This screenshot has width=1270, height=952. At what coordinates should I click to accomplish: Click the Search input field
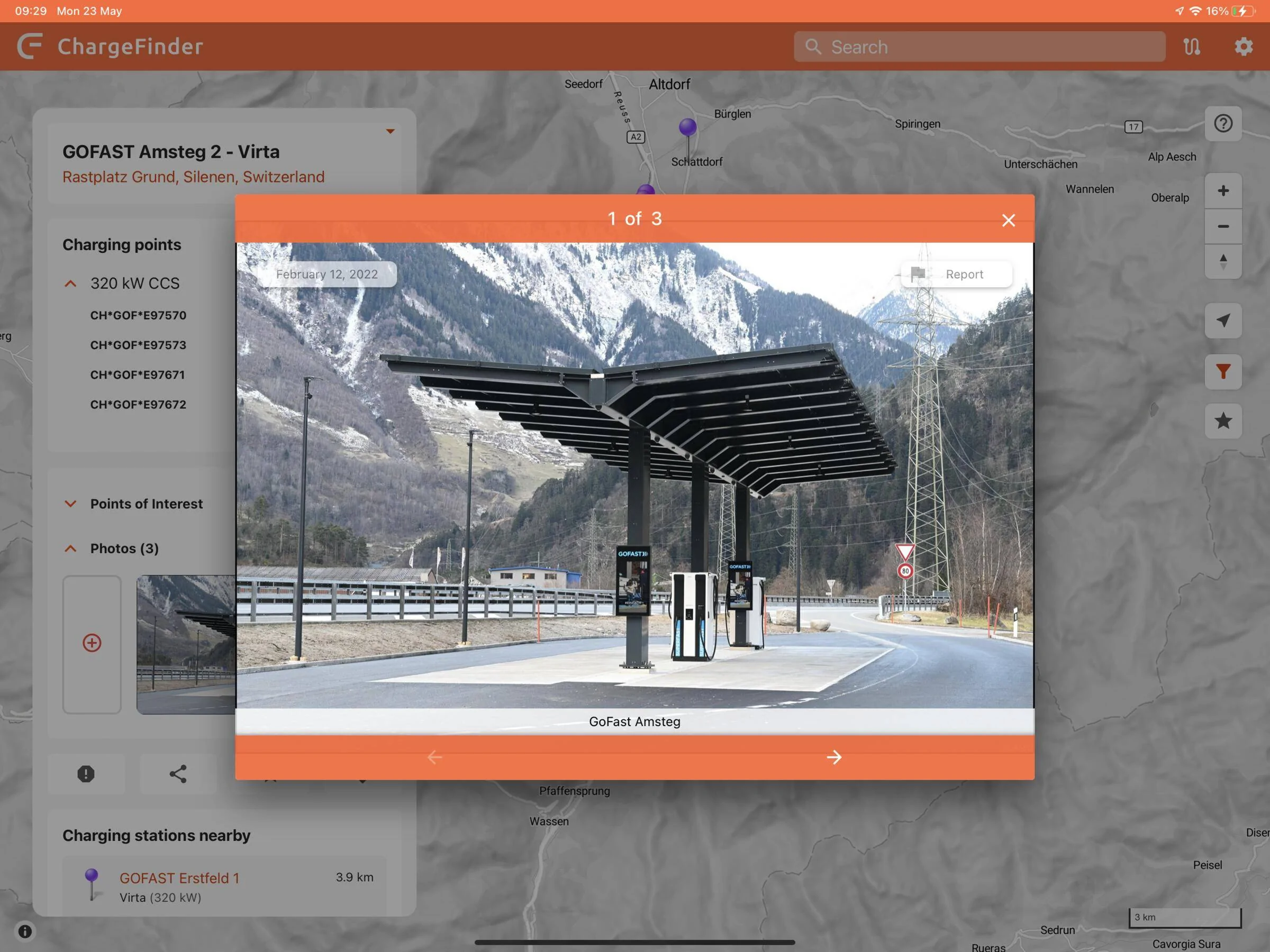pos(979,47)
